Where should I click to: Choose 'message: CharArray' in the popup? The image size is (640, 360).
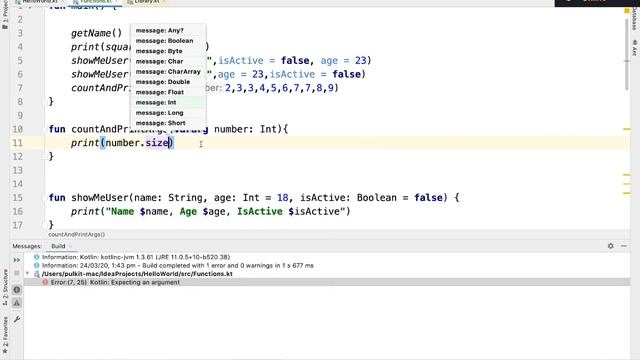[x=168, y=71]
